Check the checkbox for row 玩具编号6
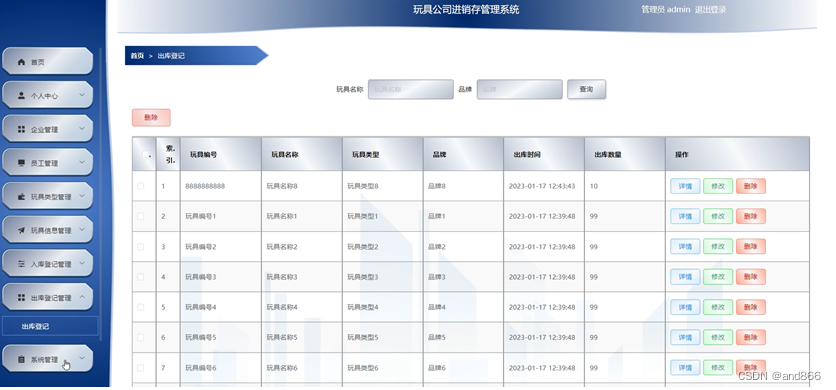 (141, 368)
